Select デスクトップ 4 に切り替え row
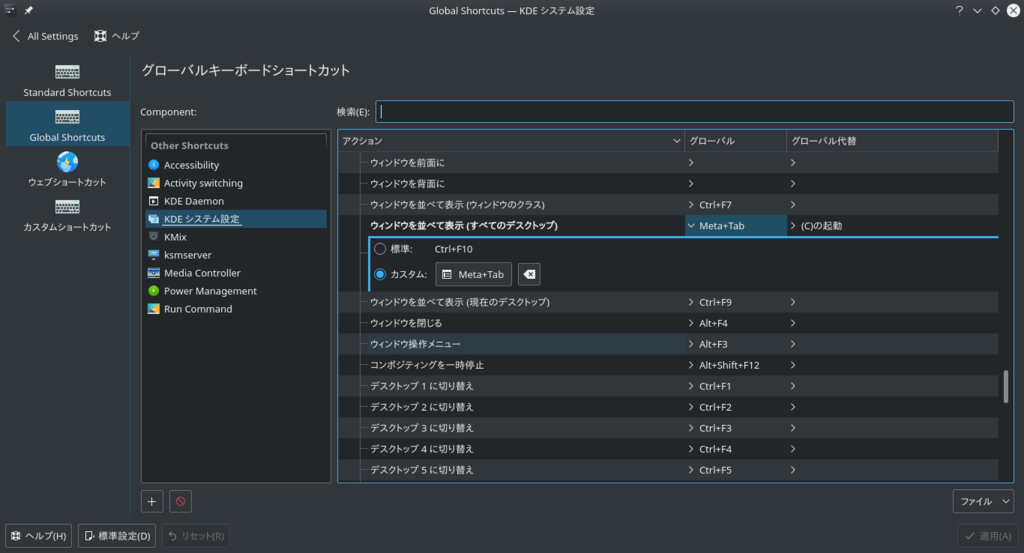Image resolution: width=1024 pixels, height=553 pixels. 668,449
